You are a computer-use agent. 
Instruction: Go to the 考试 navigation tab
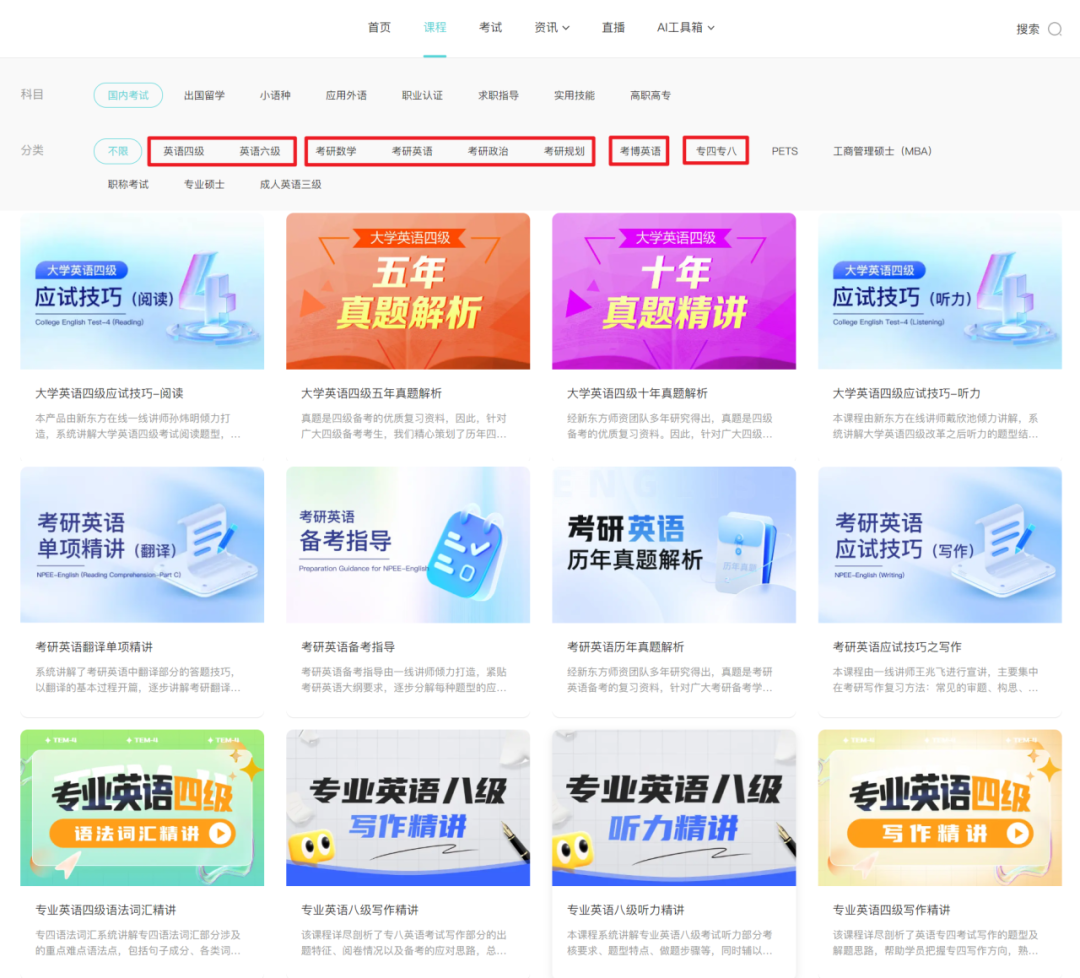pyautogui.click(x=490, y=28)
